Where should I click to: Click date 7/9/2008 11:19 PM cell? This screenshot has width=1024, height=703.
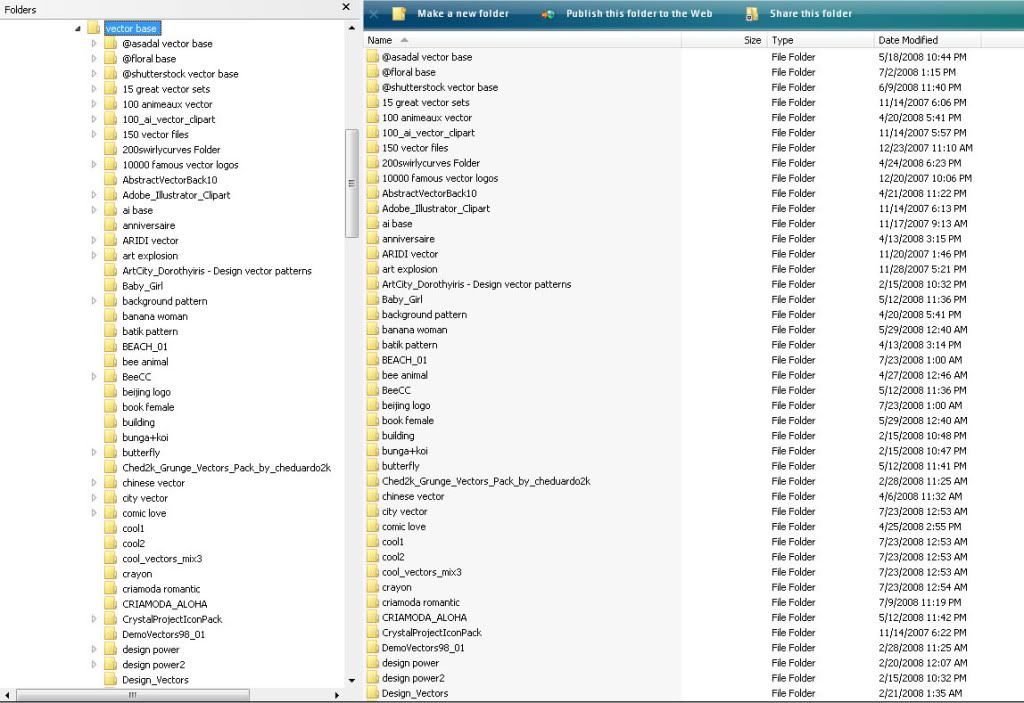920,602
